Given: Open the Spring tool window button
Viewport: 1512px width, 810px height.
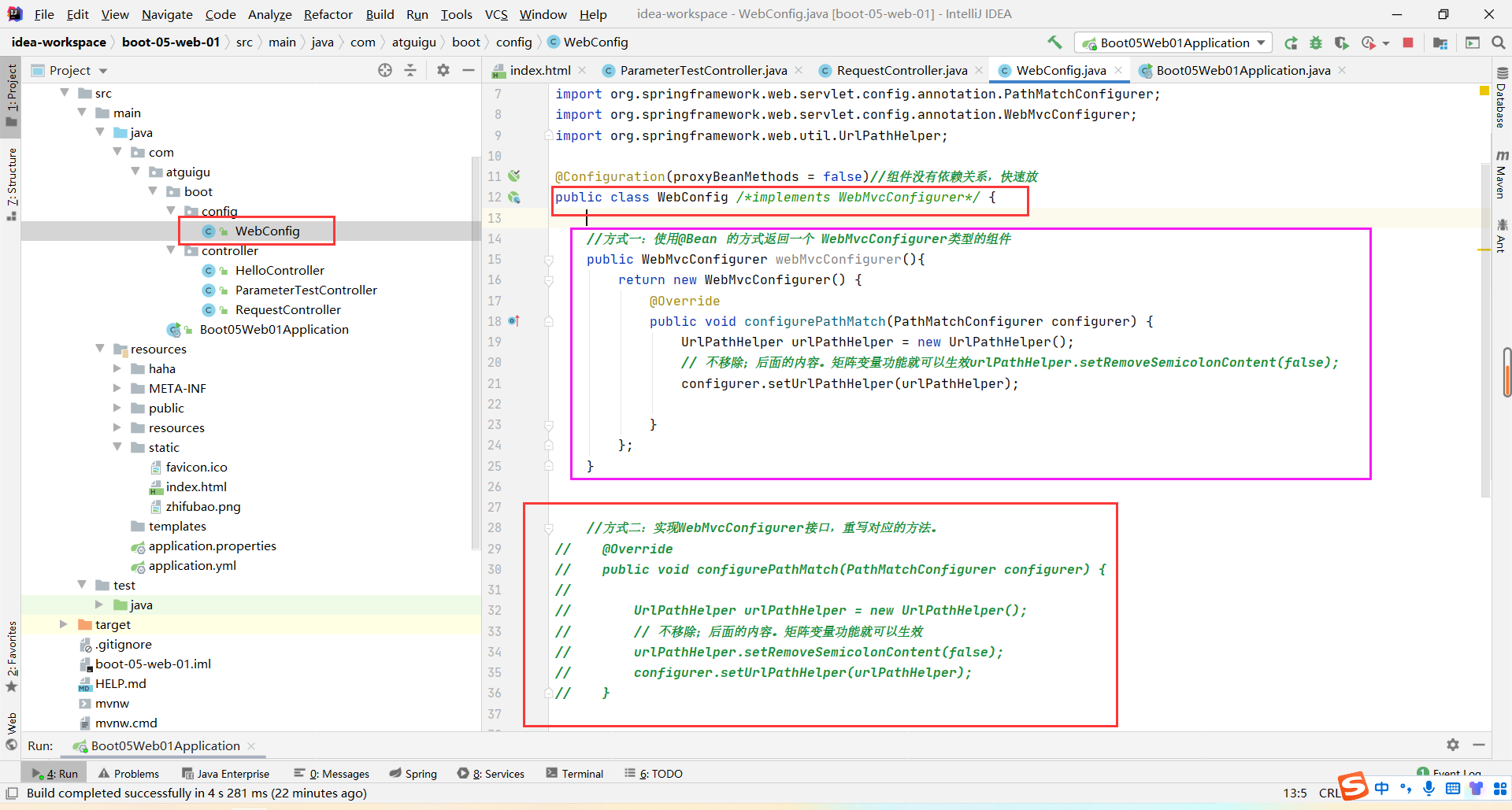Looking at the screenshot, I should (x=413, y=774).
